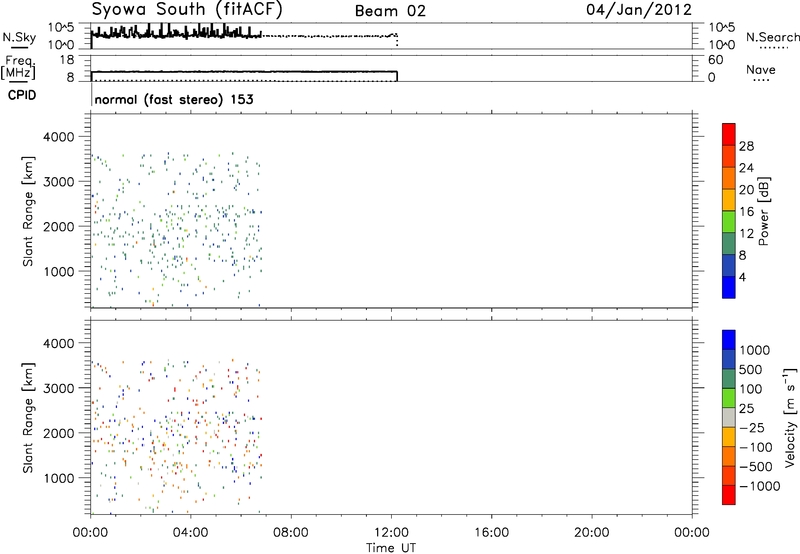Click the velocity panel 'Slant Range [km]' label
Viewport: 800px width, 554px height.
pos(28,418)
